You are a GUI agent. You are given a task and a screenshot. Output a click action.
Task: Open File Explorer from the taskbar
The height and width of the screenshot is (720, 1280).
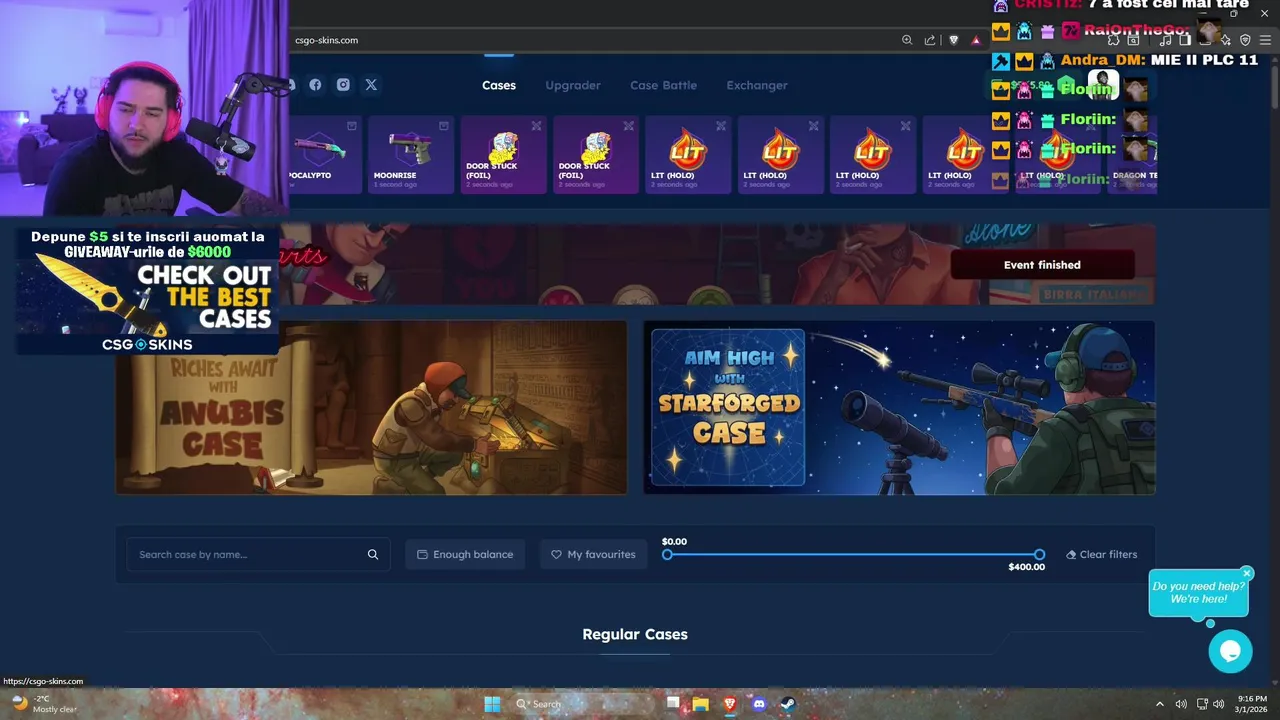click(x=701, y=704)
